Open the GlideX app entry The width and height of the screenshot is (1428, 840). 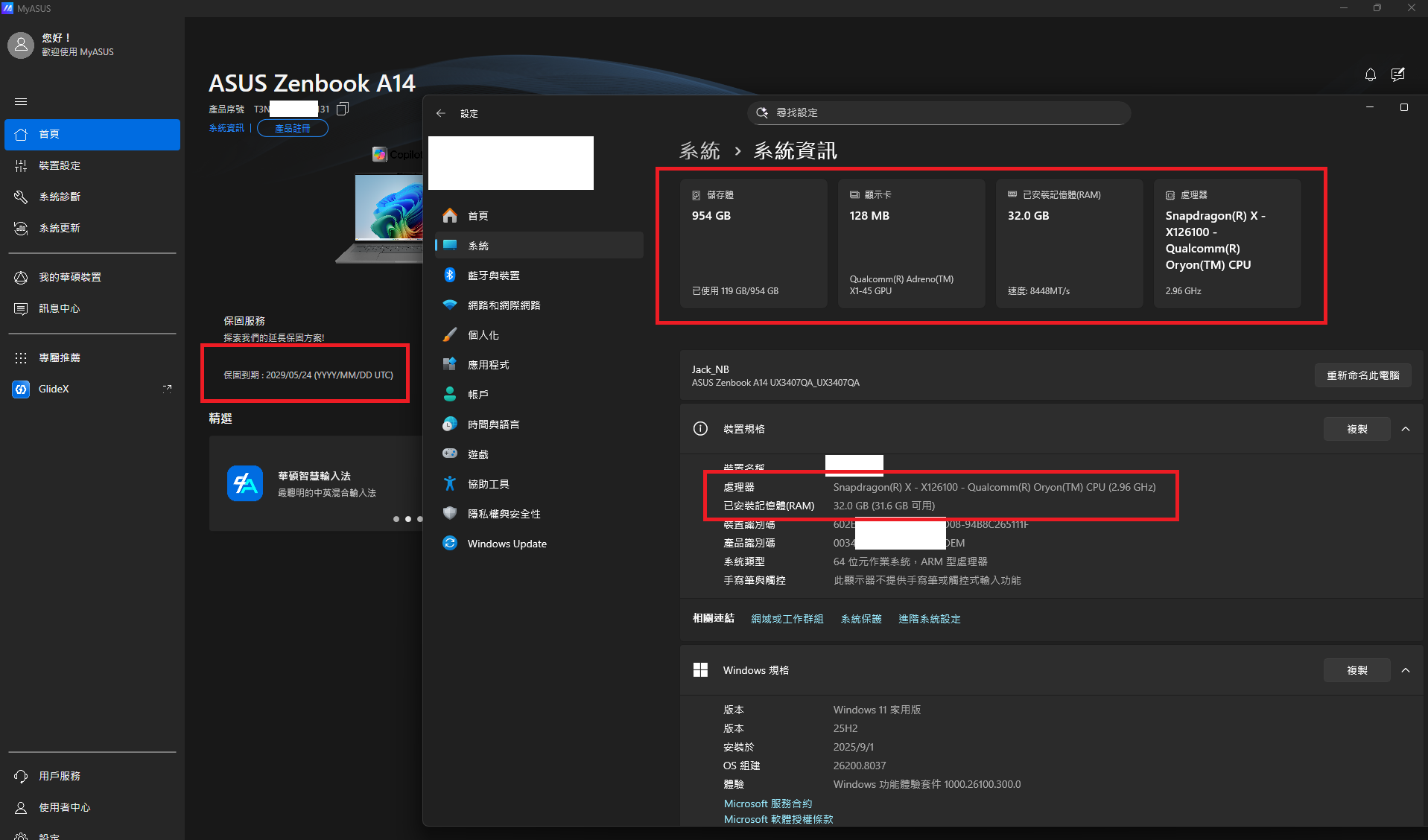[x=54, y=389]
